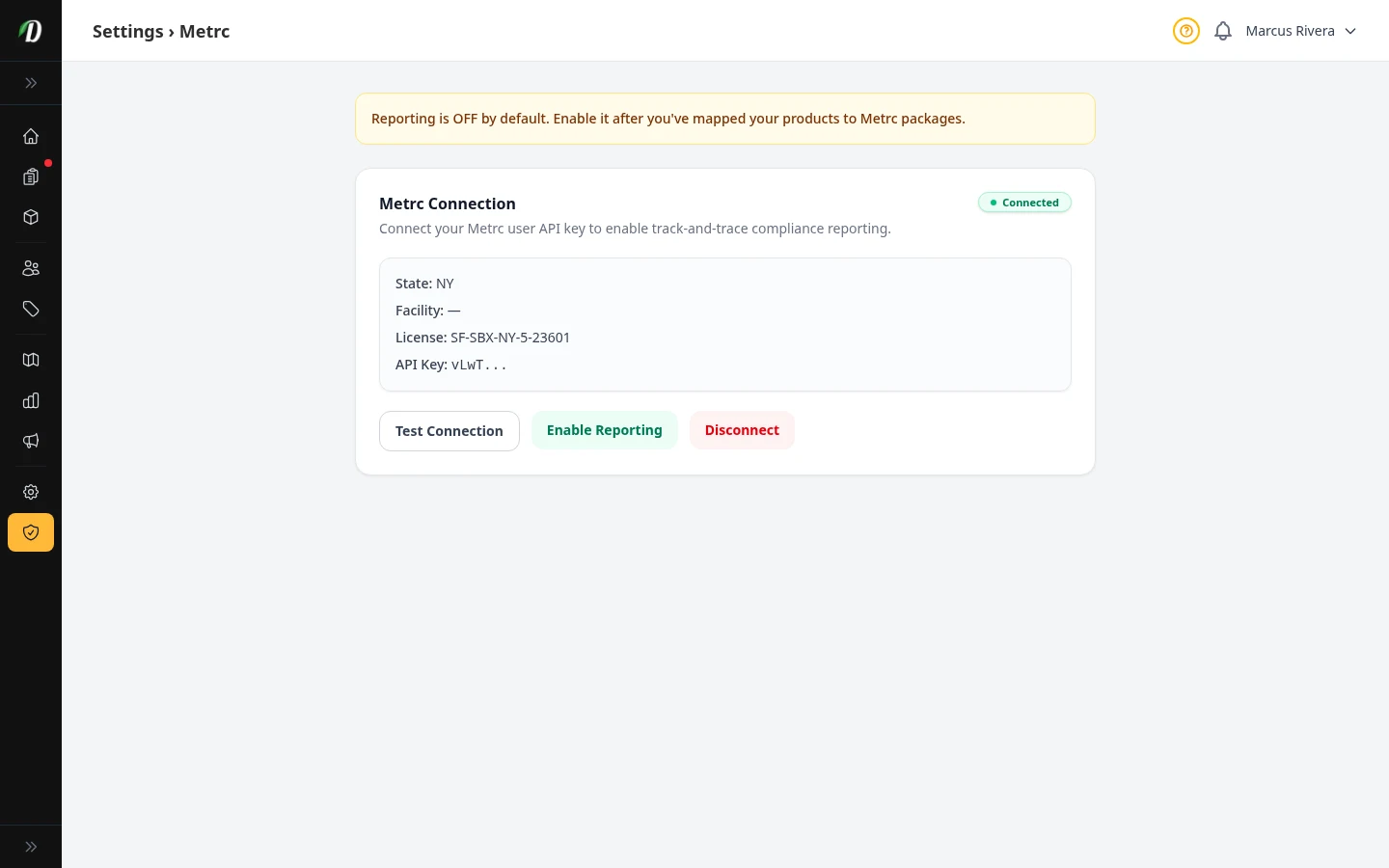Click the Test Connection button

click(x=449, y=431)
